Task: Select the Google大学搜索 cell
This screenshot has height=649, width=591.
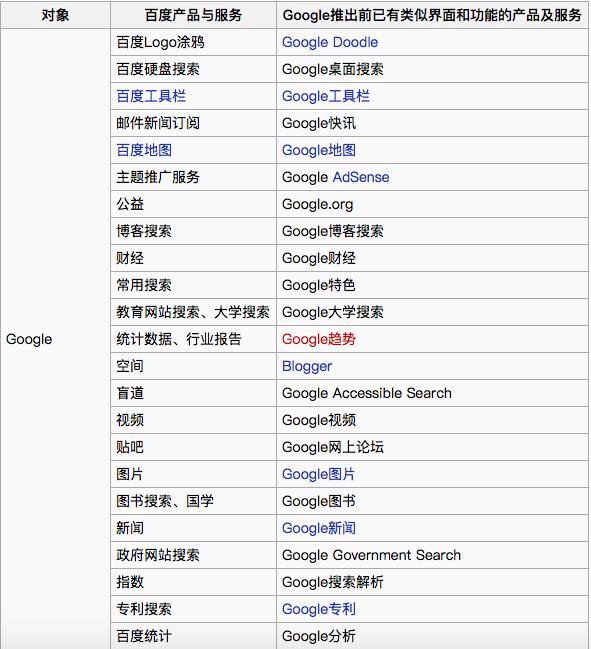Action: pyautogui.click(x=432, y=312)
